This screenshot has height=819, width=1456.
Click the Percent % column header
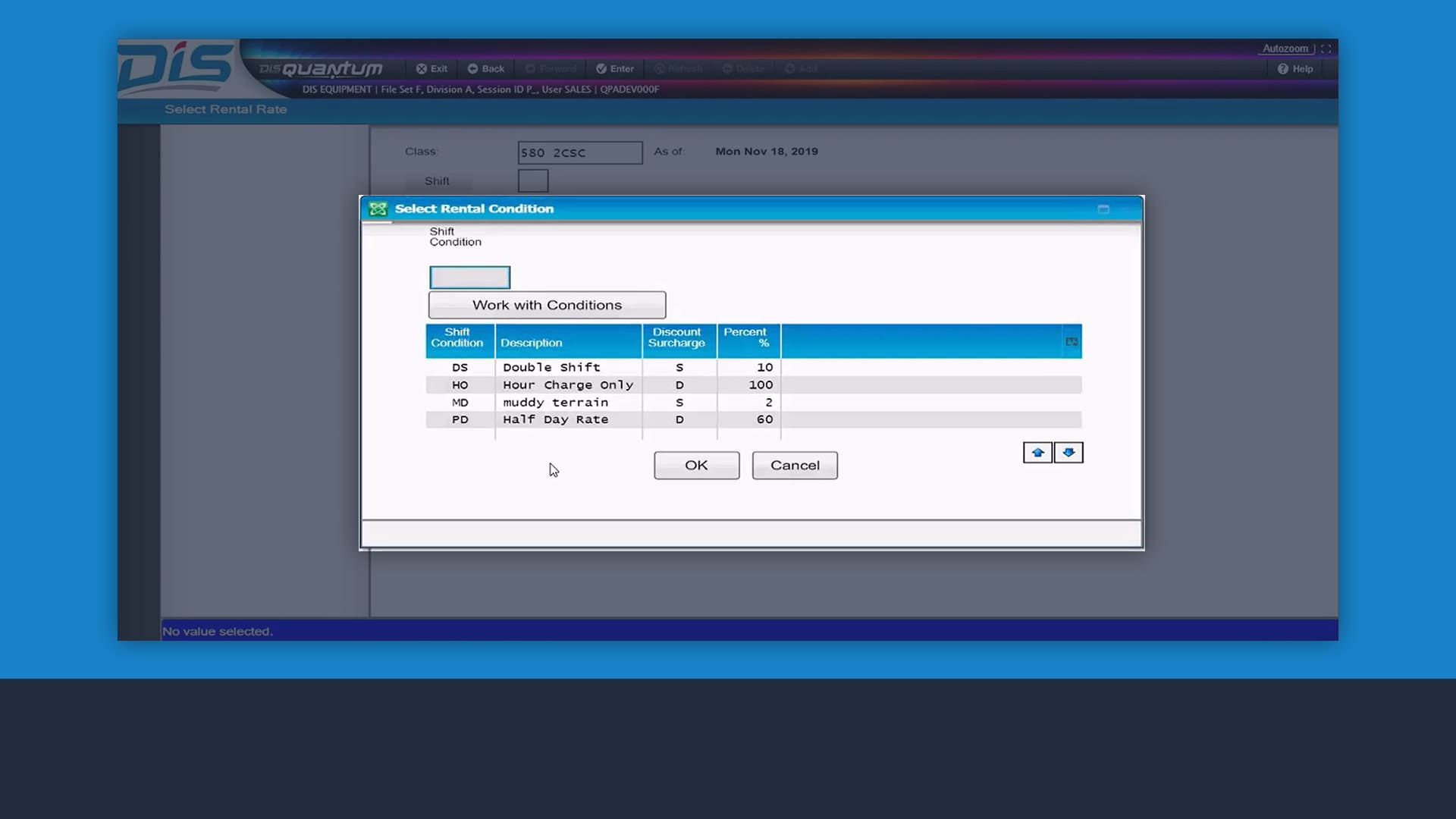tap(748, 338)
